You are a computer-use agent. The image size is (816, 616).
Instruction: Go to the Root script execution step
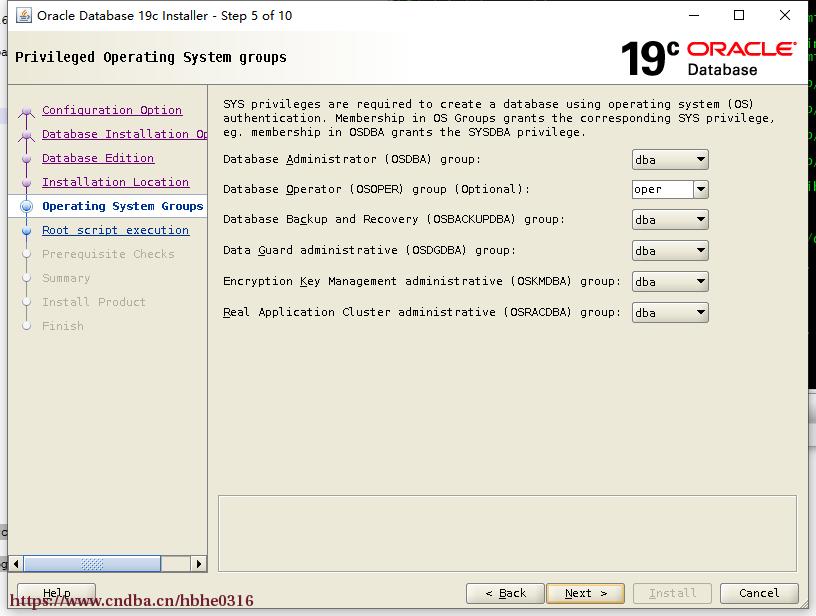tap(116, 230)
